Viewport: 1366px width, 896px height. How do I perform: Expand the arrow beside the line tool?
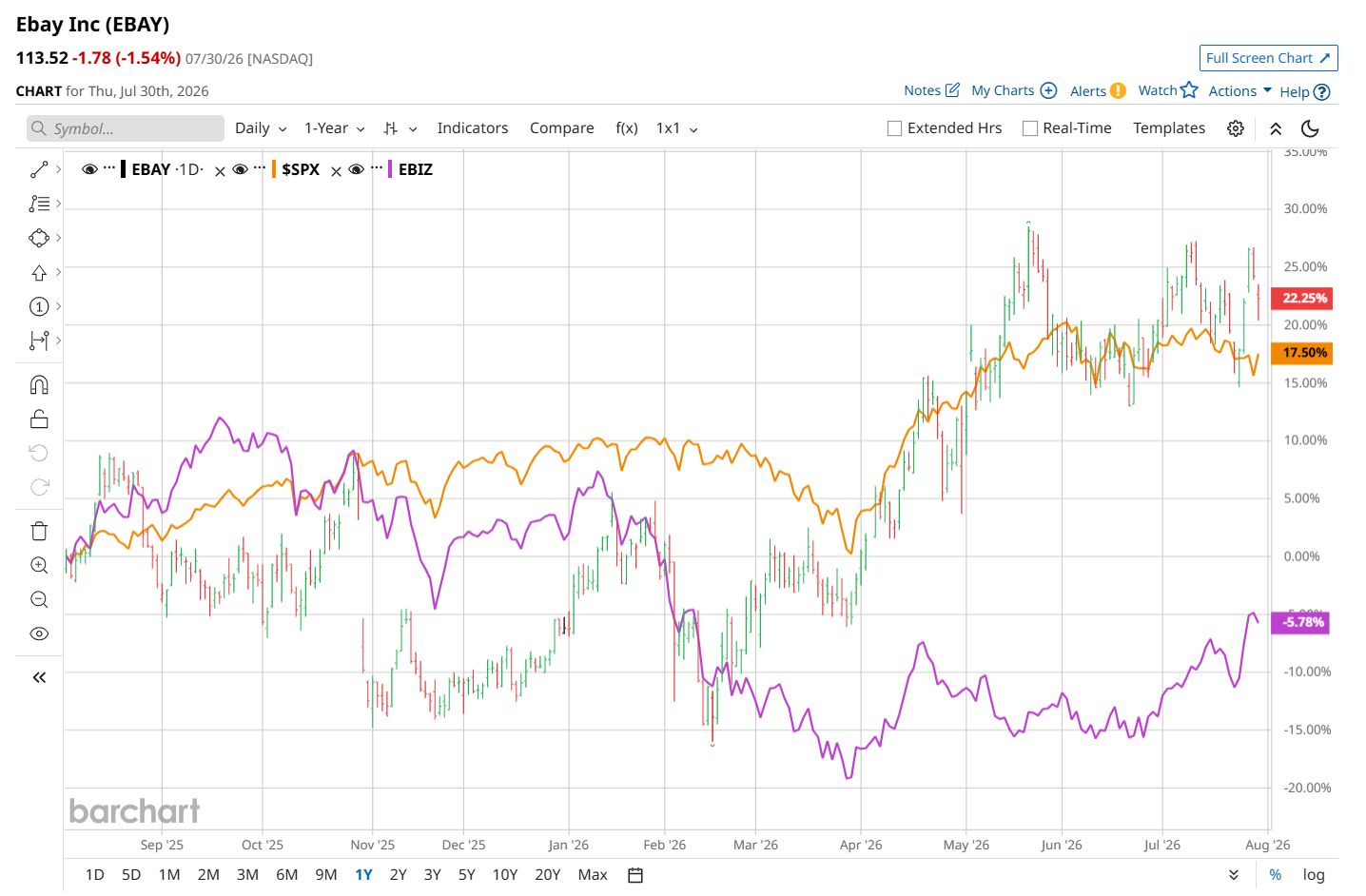coord(59,169)
